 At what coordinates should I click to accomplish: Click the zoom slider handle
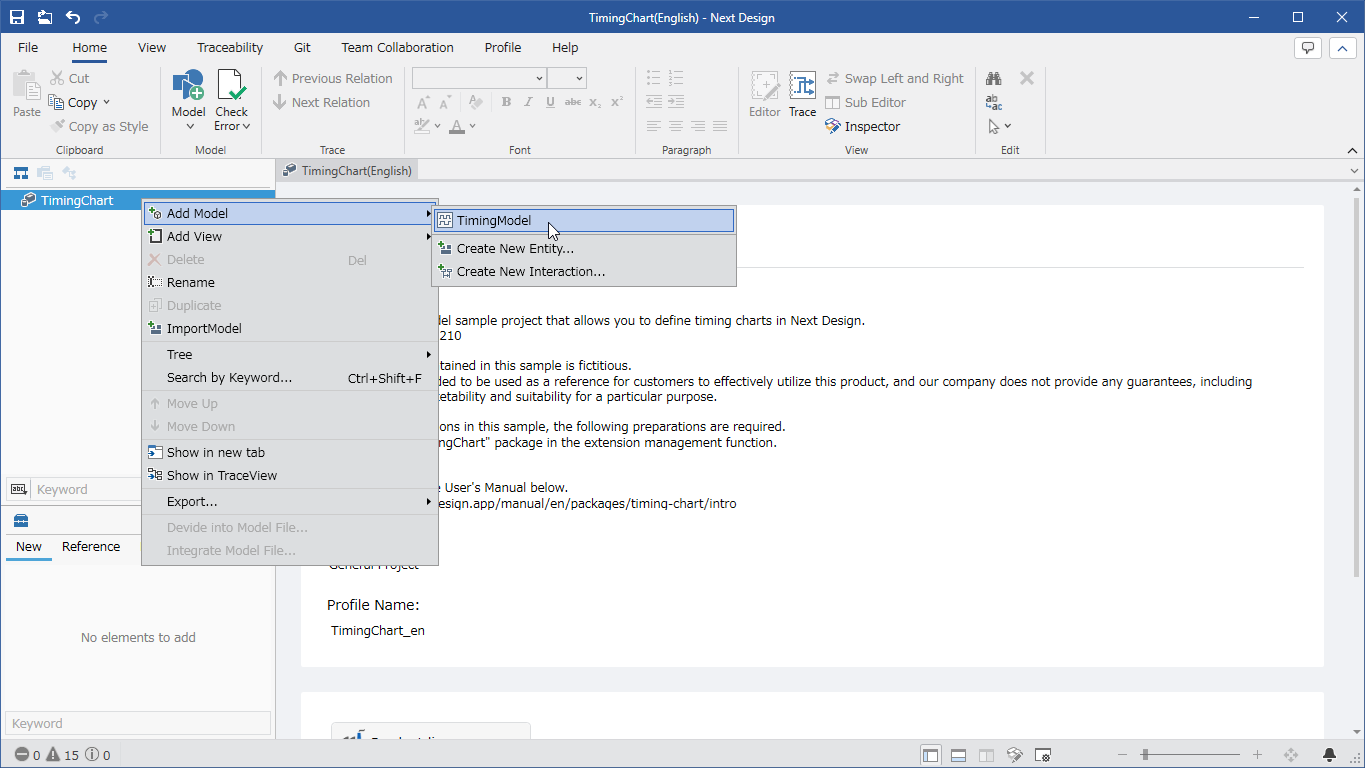(1145, 755)
